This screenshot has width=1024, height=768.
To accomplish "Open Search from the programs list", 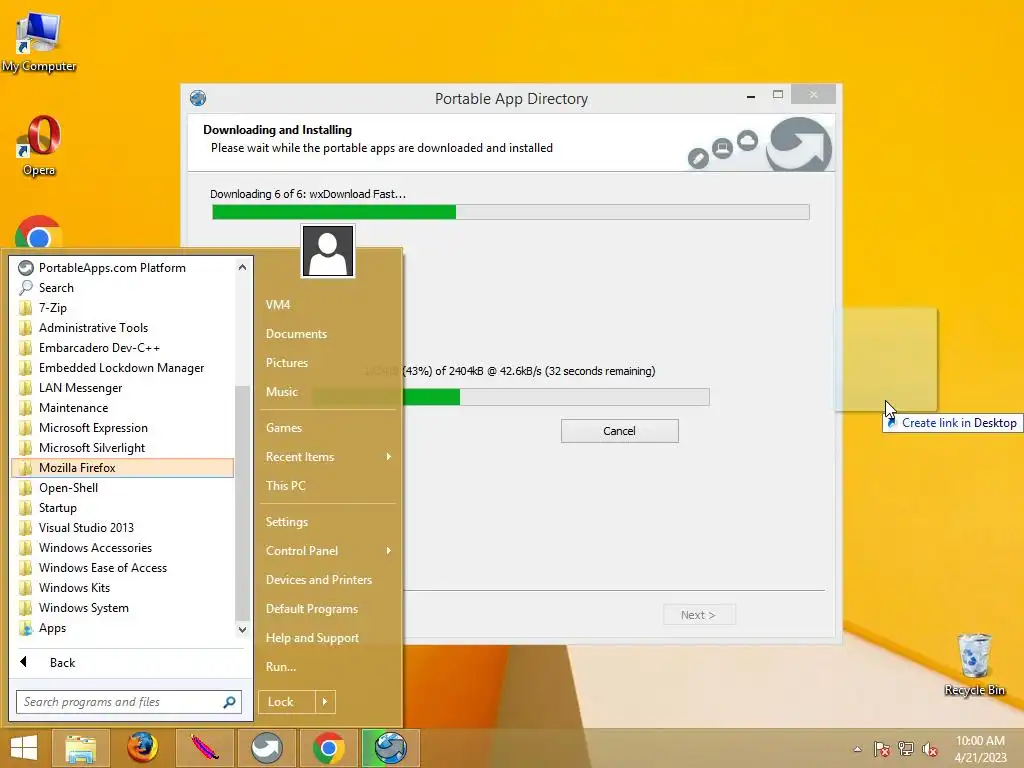I will 123,287.
